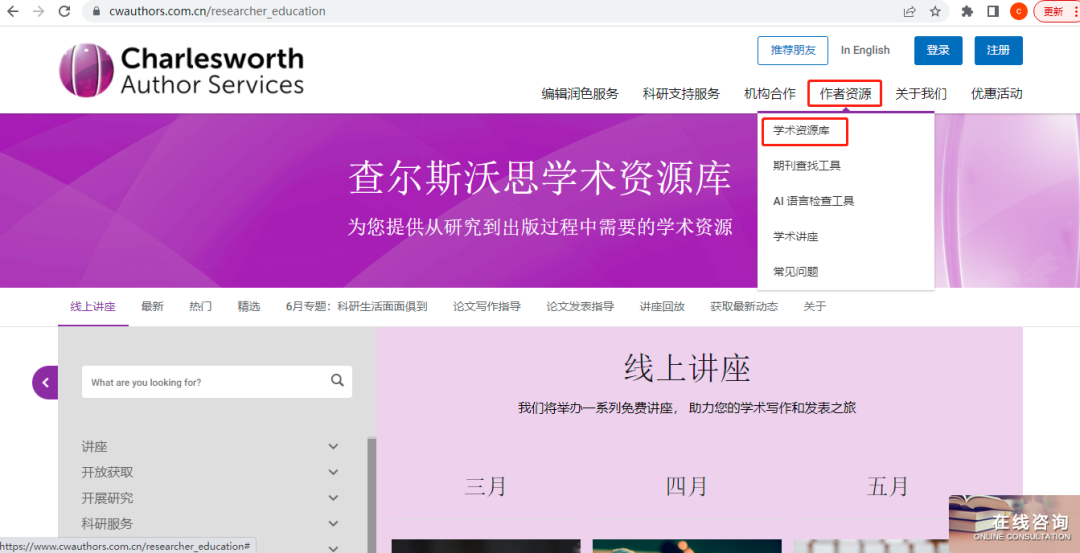Go back to the previous page
Image resolution: width=1080 pixels, height=553 pixels.
[x=12, y=11]
